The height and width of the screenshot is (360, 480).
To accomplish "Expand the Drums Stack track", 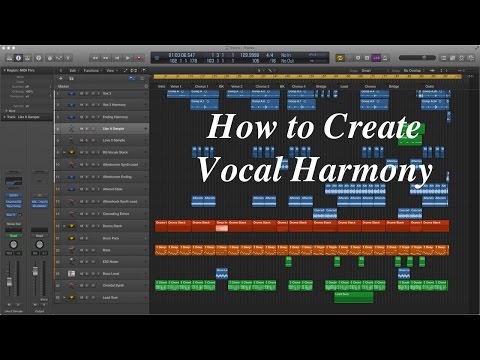I will point(64,226).
